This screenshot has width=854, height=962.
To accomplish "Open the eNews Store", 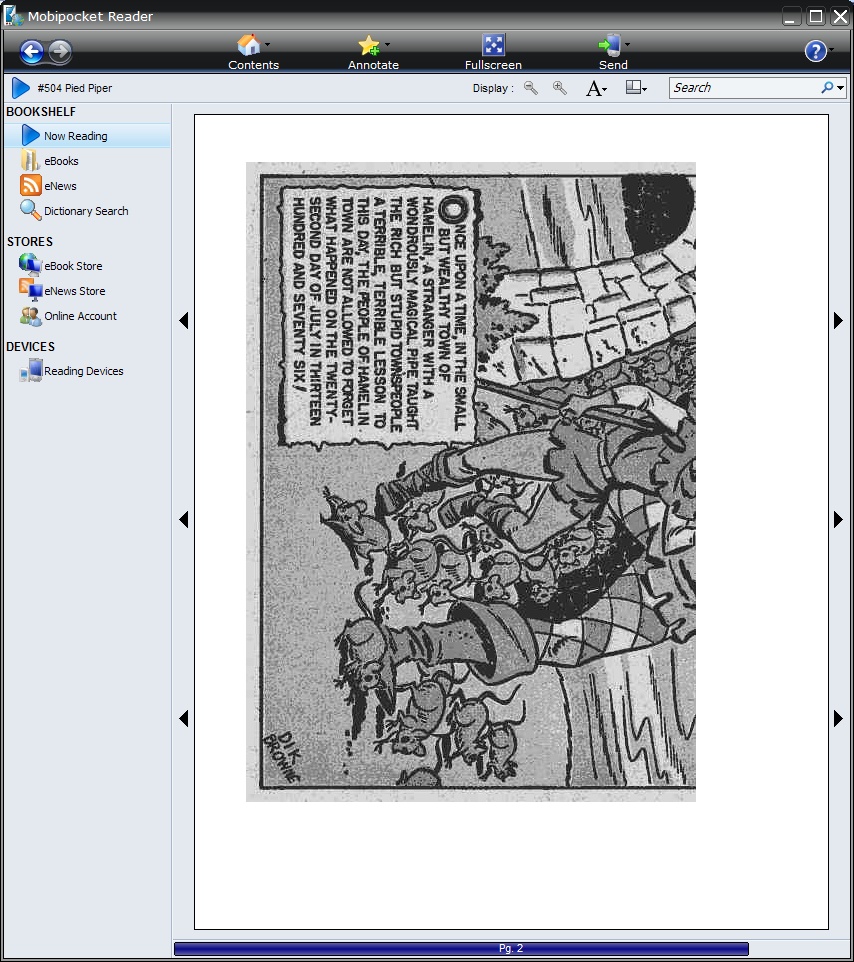I will (74, 291).
